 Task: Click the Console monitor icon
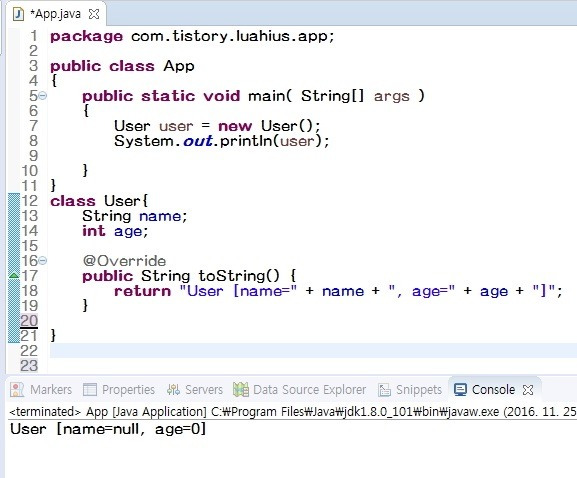tap(460, 390)
